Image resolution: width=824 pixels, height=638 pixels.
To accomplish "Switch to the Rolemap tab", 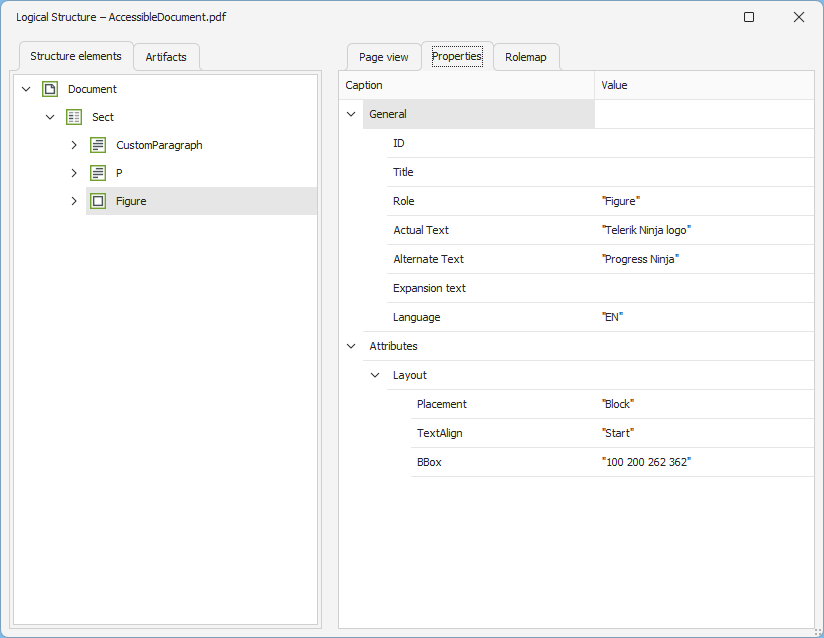I will [x=526, y=57].
